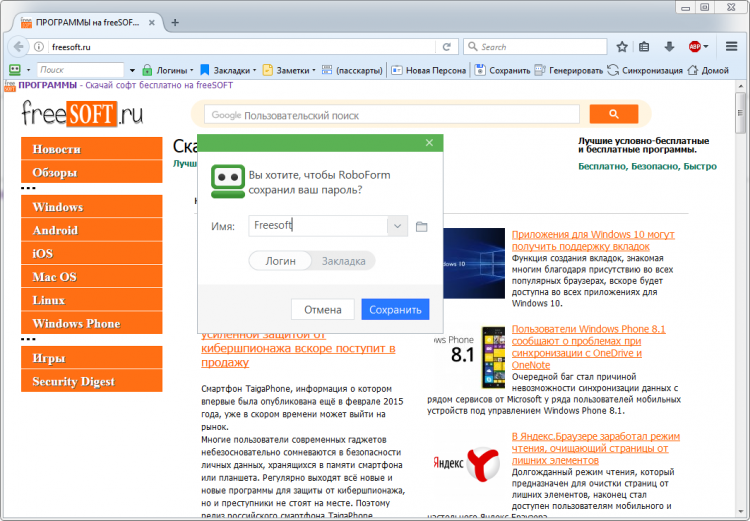750x521 pixels.
Task: Select Windows in sidebar menu
Action: pyautogui.click(x=92, y=206)
